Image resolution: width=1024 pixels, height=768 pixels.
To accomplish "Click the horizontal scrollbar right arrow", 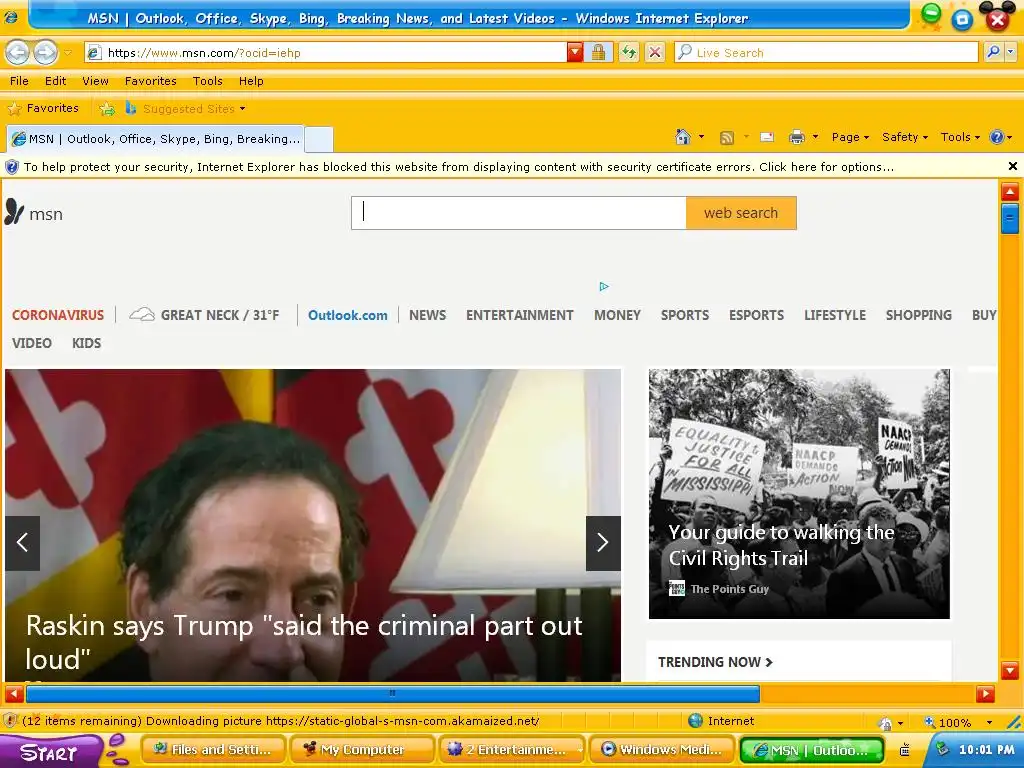I will [x=985, y=694].
